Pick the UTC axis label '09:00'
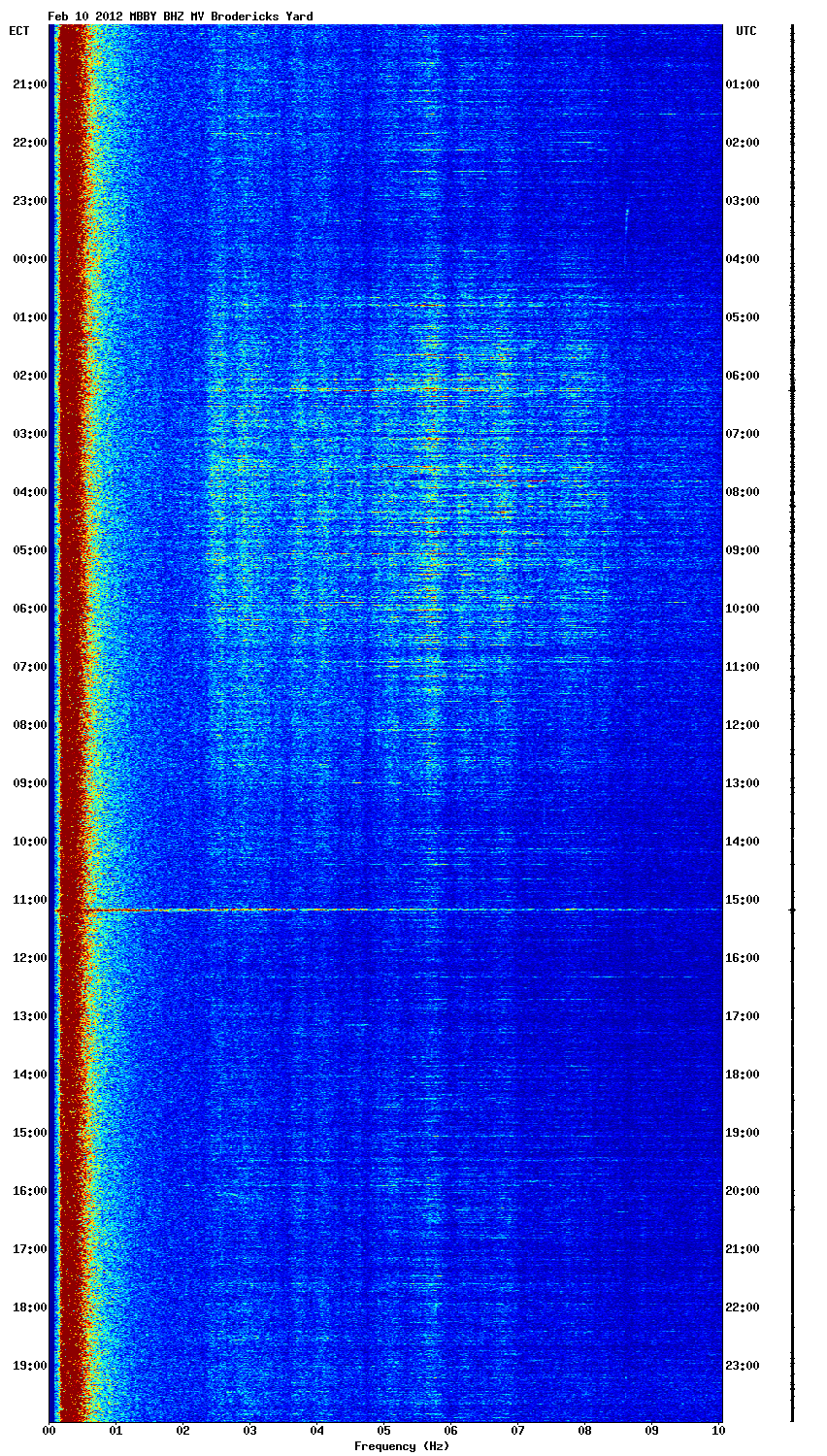The width and height of the screenshot is (827, 1456). point(743,550)
